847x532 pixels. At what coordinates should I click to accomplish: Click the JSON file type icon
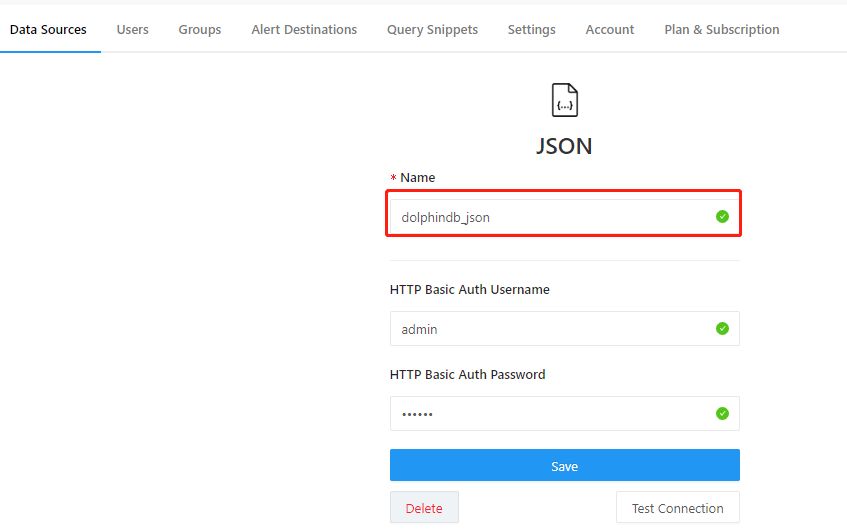[x=565, y=100]
